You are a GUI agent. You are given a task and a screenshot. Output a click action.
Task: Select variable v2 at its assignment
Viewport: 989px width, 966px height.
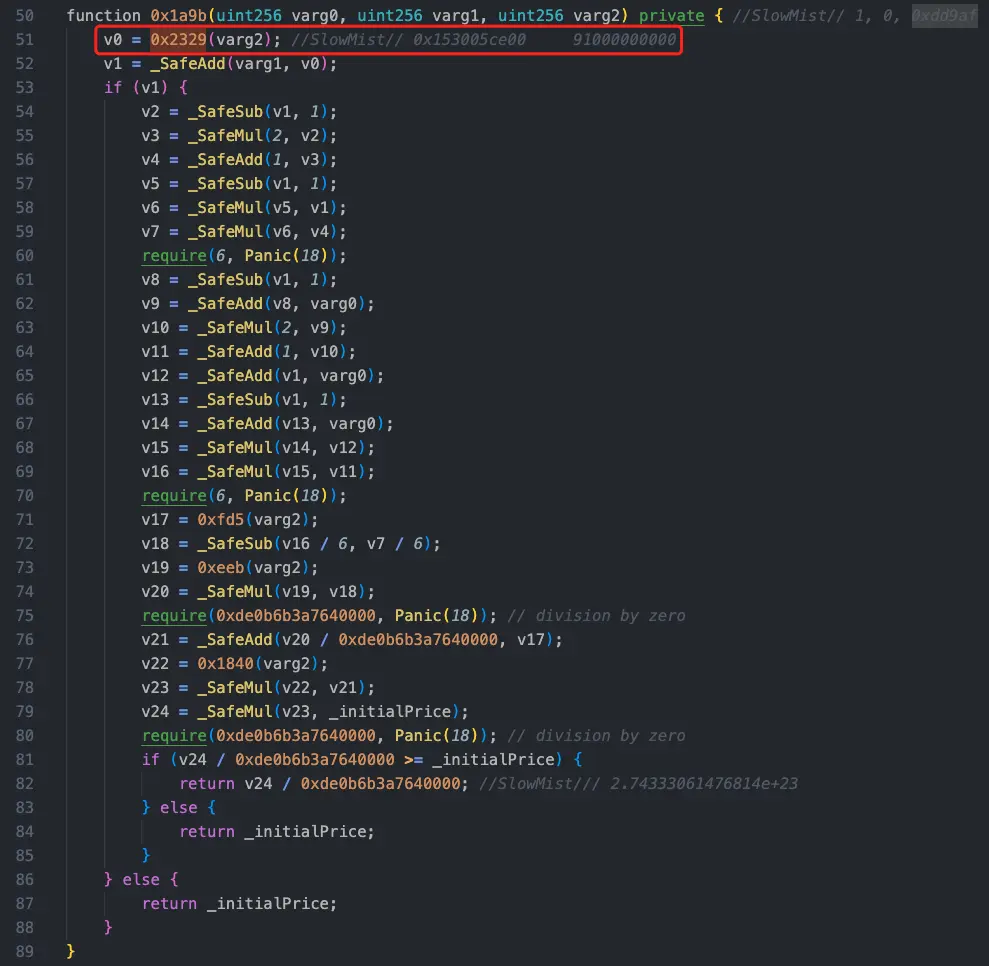click(x=150, y=112)
